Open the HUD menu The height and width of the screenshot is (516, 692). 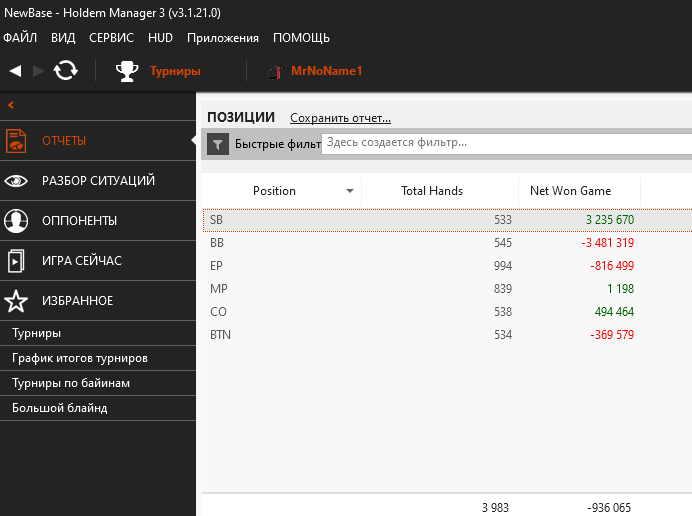tap(160, 38)
